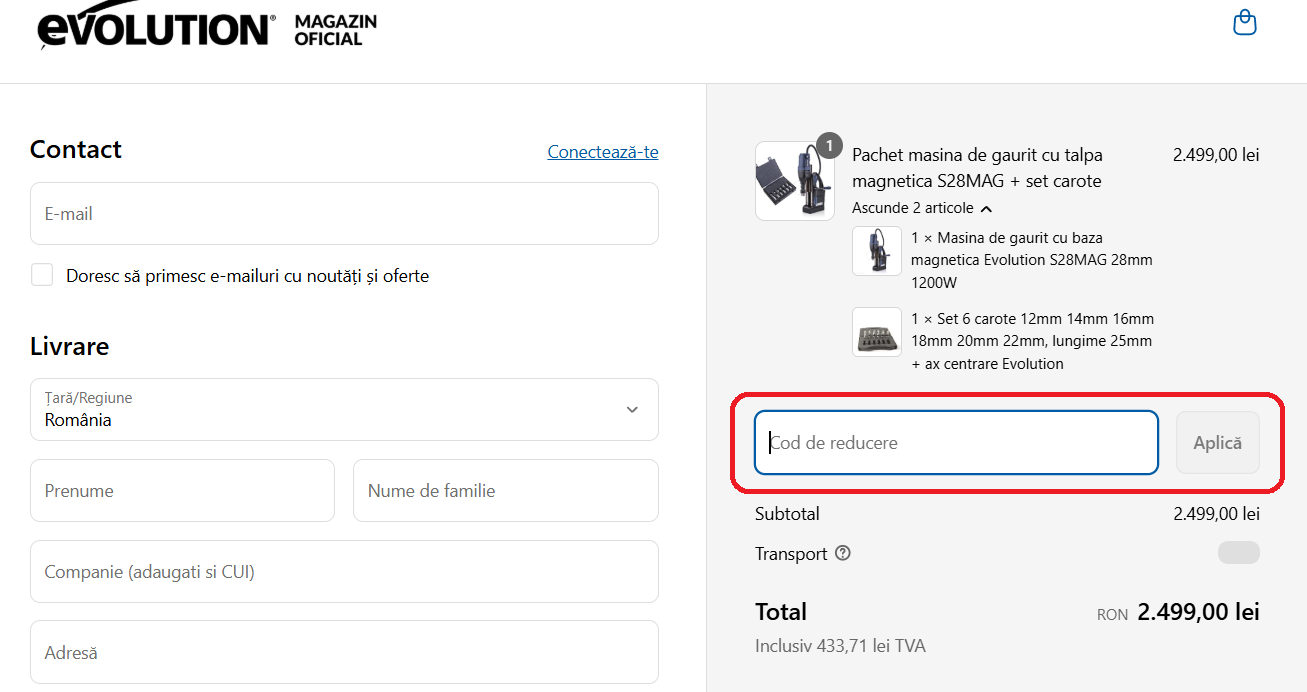Click the item quantity badge showing 1
The width and height of the screenshot is (1307, 692).
pyautogui.click(x=829, y=145)
